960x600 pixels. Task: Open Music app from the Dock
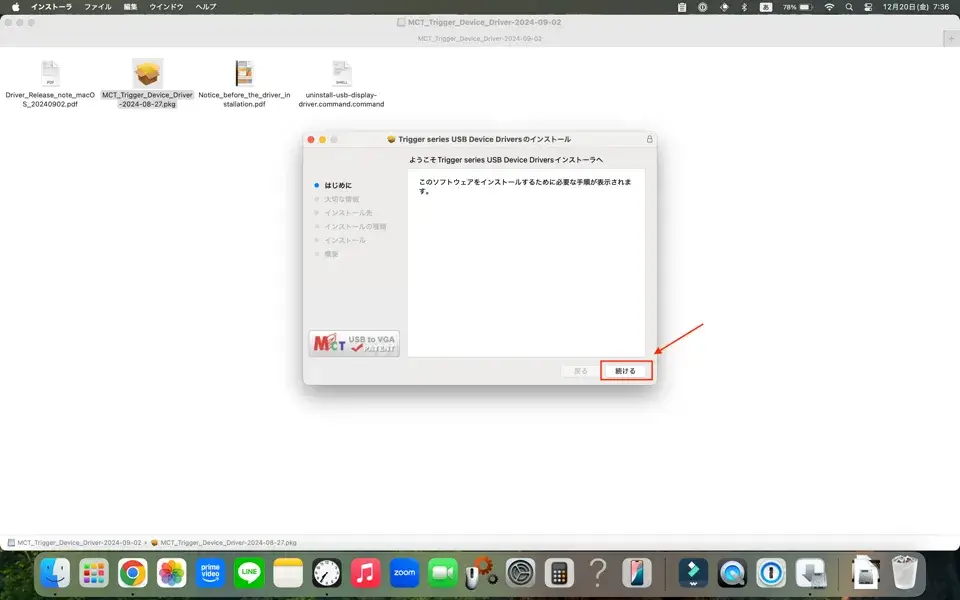(x=366, y=574)
